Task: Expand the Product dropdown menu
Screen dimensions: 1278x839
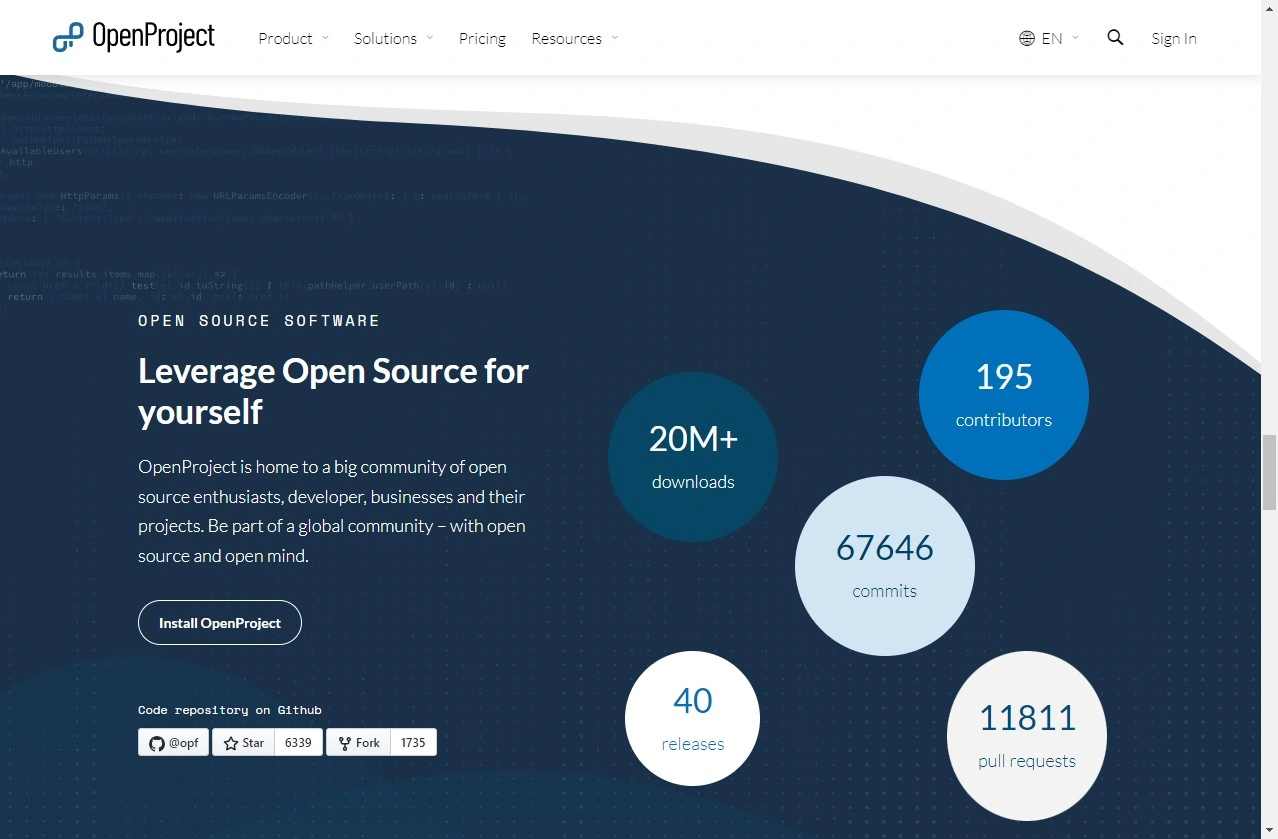Action: pos(293,39)
